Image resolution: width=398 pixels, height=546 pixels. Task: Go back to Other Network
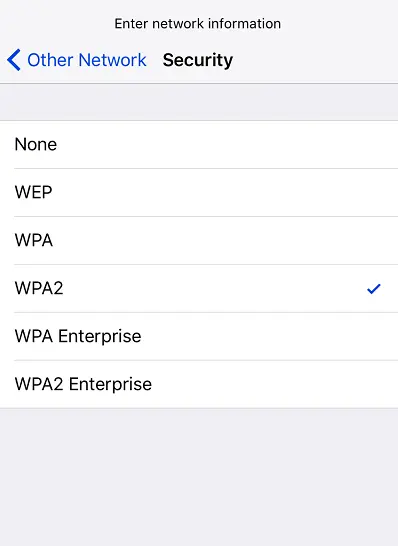point(77,60)
